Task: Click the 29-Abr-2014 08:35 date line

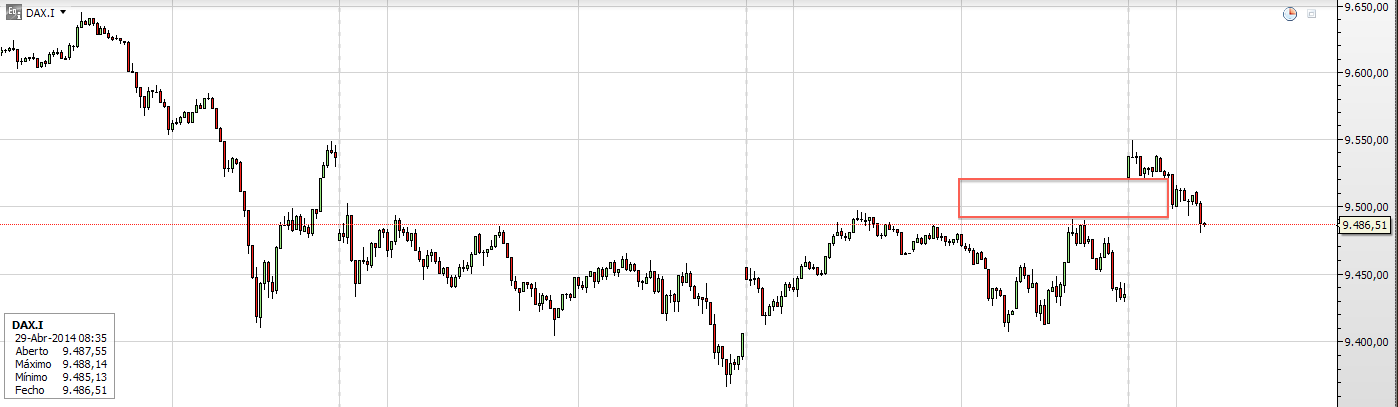Action: click(x=62, y=339)
